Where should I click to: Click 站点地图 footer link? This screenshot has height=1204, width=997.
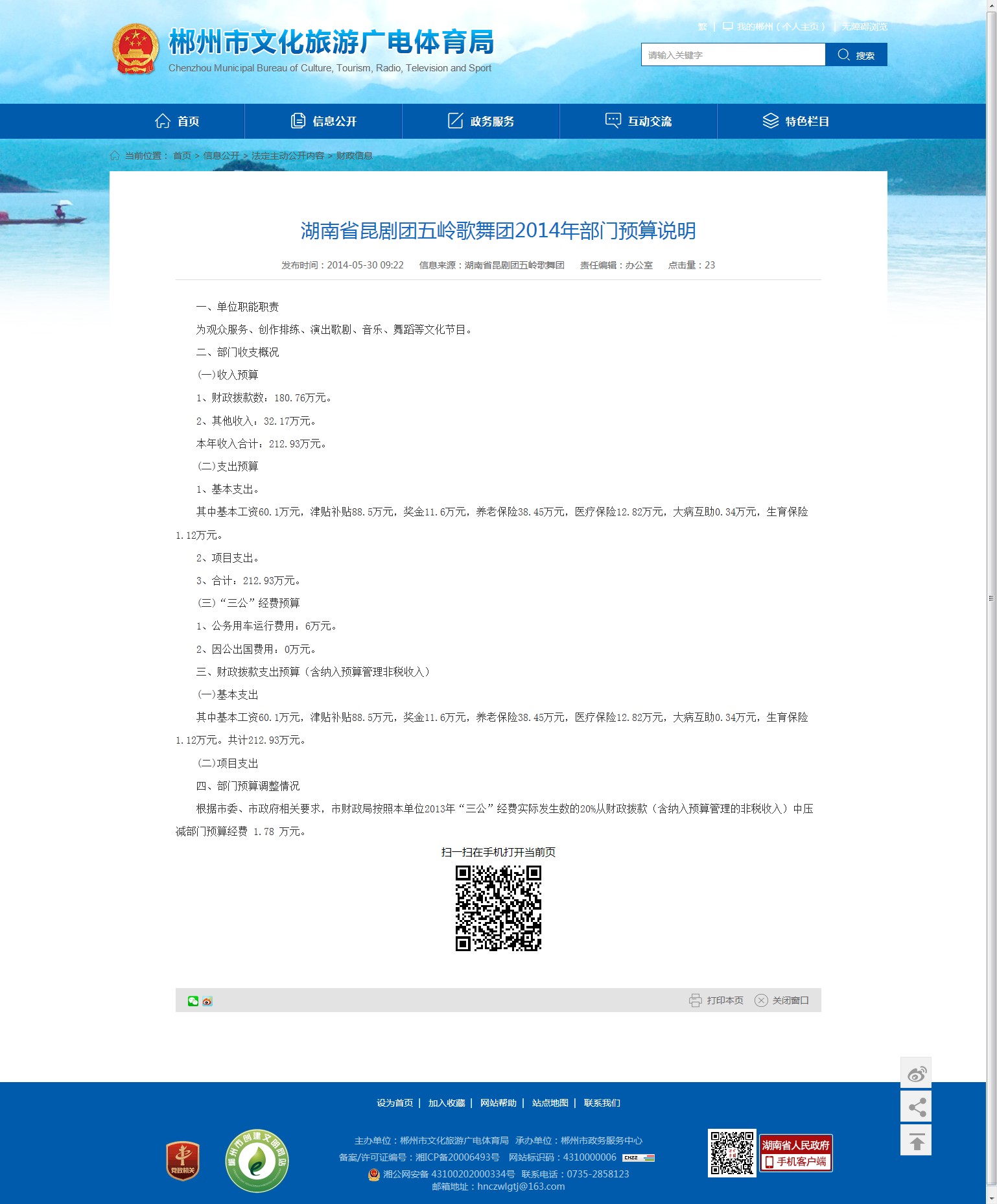[x=550, y=1103]
